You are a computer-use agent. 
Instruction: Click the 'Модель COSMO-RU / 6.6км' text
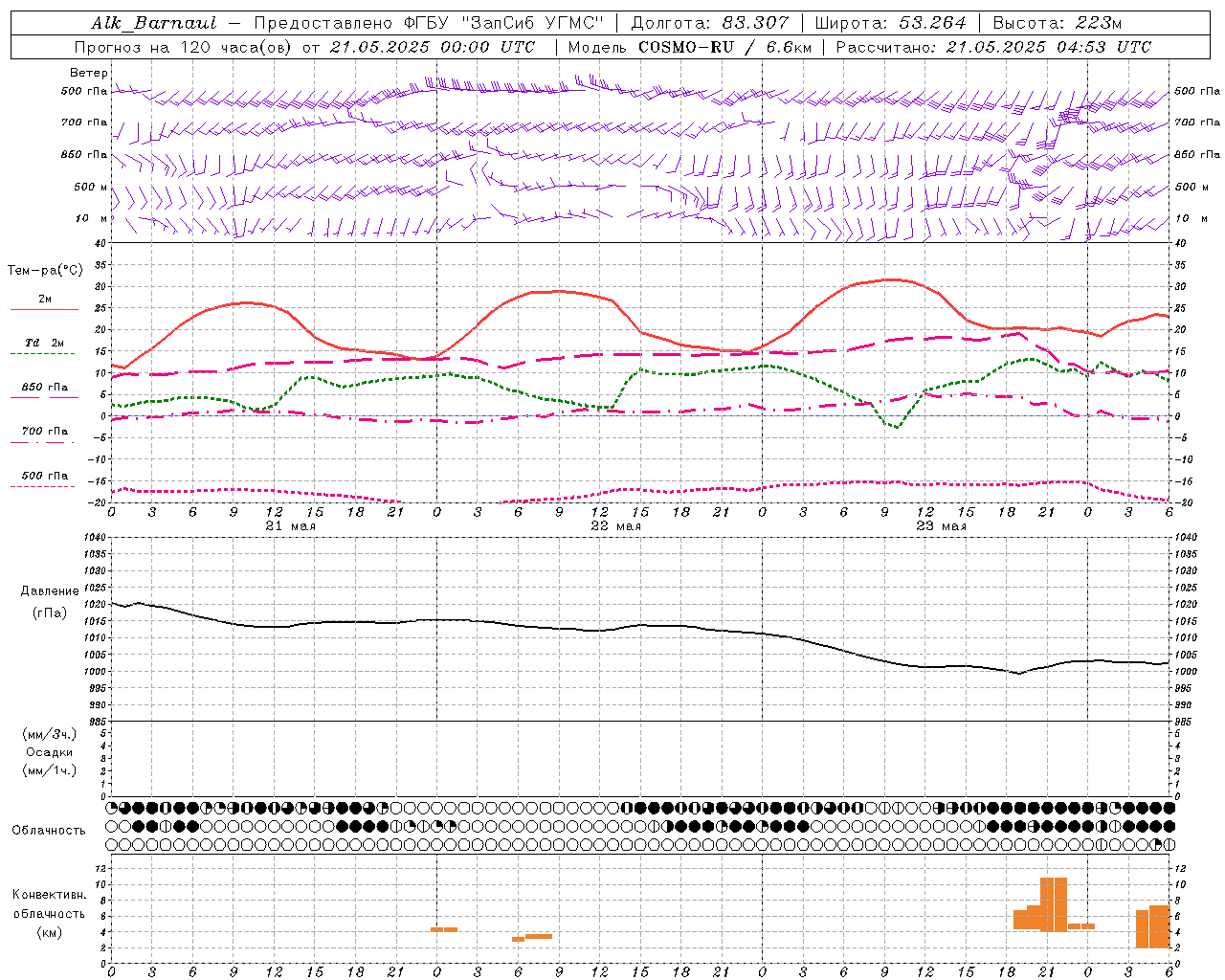coord(689,47)
